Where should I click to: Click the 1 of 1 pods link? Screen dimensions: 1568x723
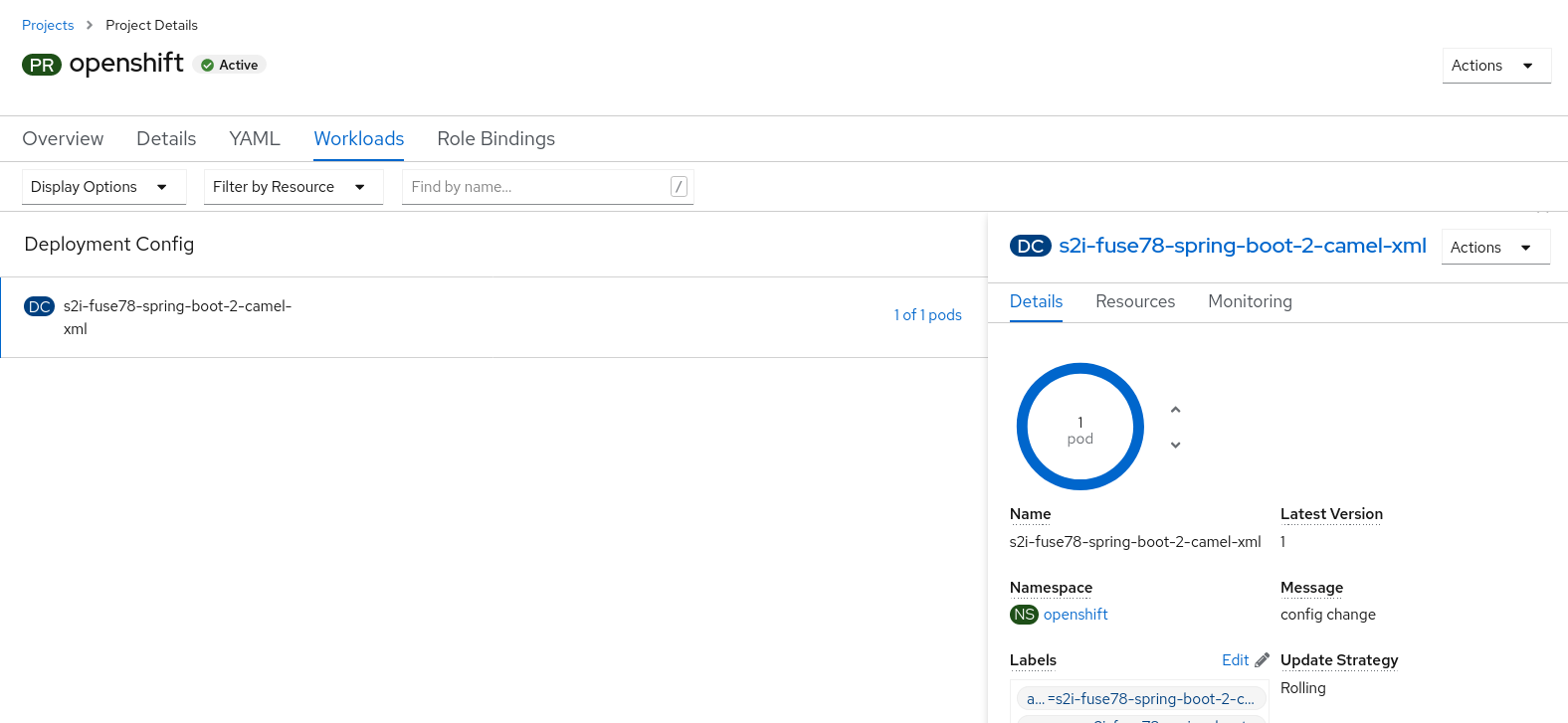pyautogui.click(x=927, y=315)
